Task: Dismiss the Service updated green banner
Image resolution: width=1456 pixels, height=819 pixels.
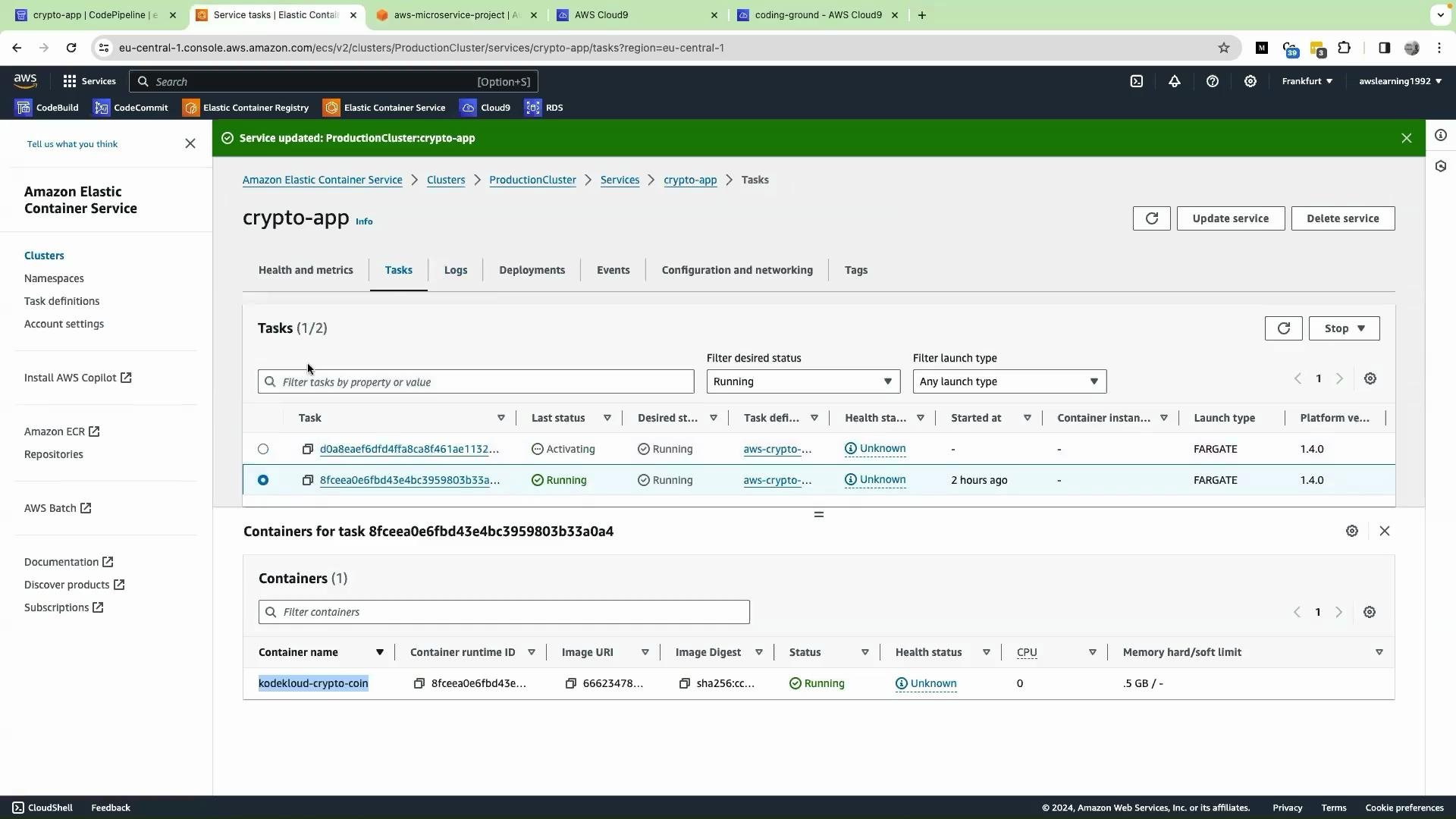Action: (1406, 138)
